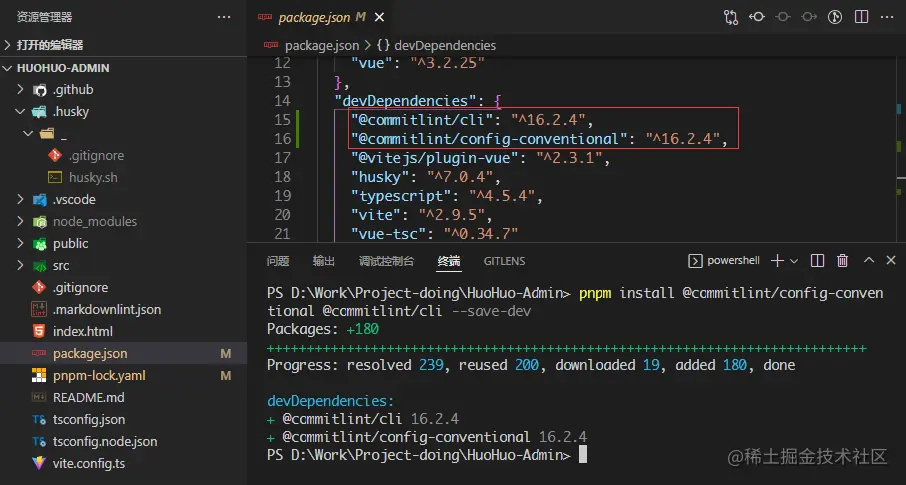Click the new terminal plus icon

(x=777, y=261)
